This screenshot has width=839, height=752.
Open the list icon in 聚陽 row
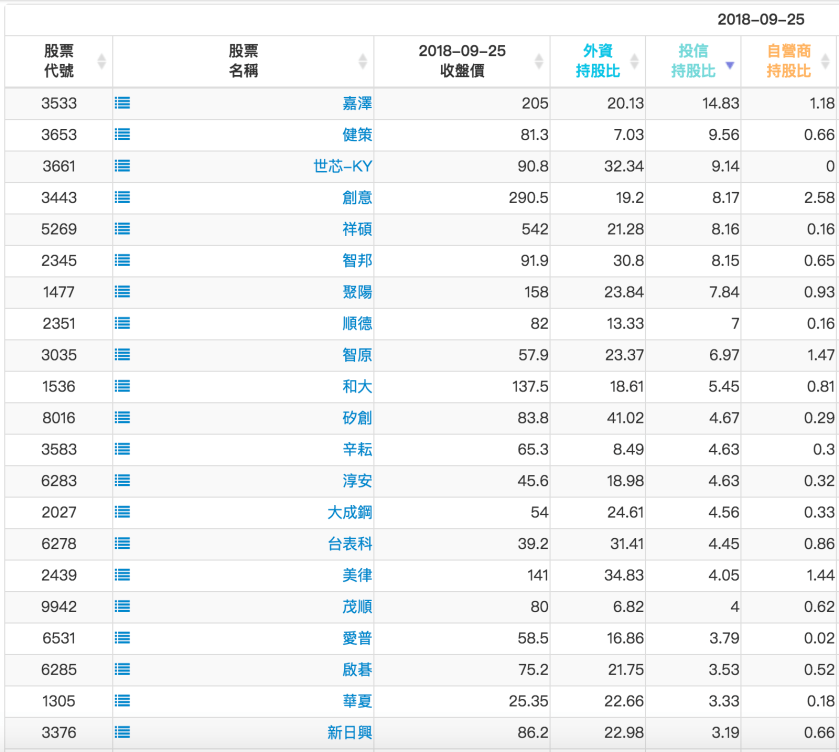(x=122, y=292)
